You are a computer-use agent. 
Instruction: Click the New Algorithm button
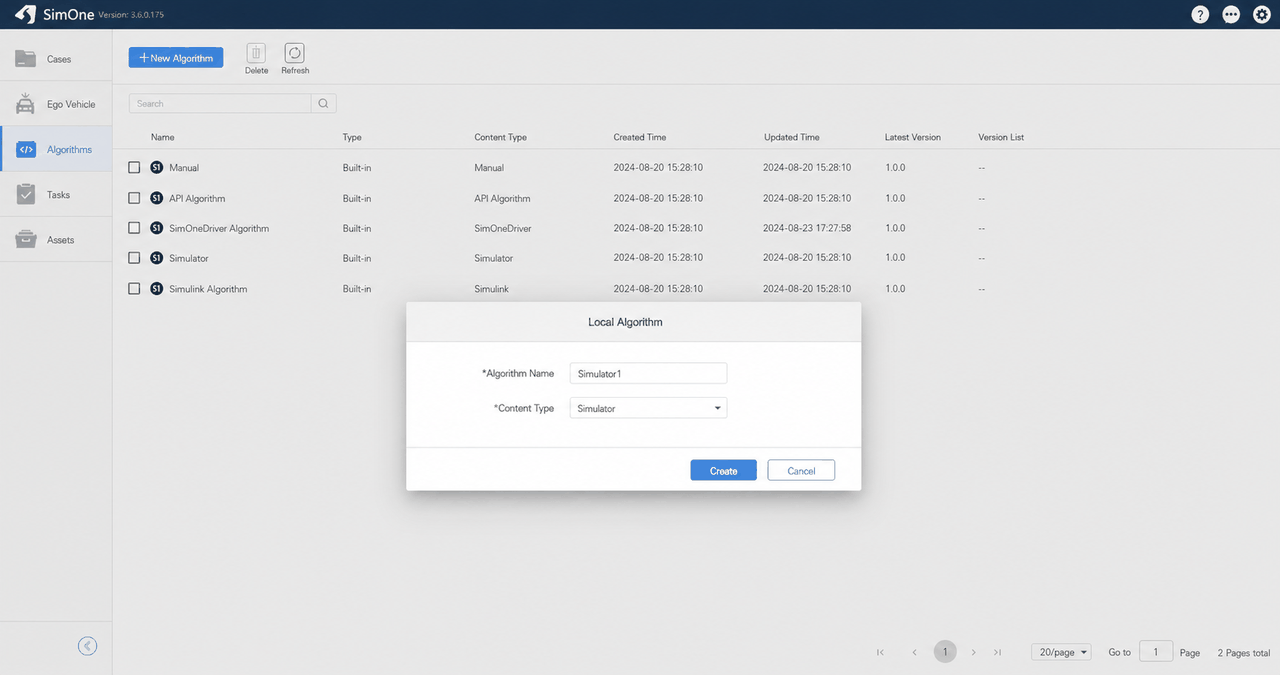pyautogui.click(x=176, y=58)
